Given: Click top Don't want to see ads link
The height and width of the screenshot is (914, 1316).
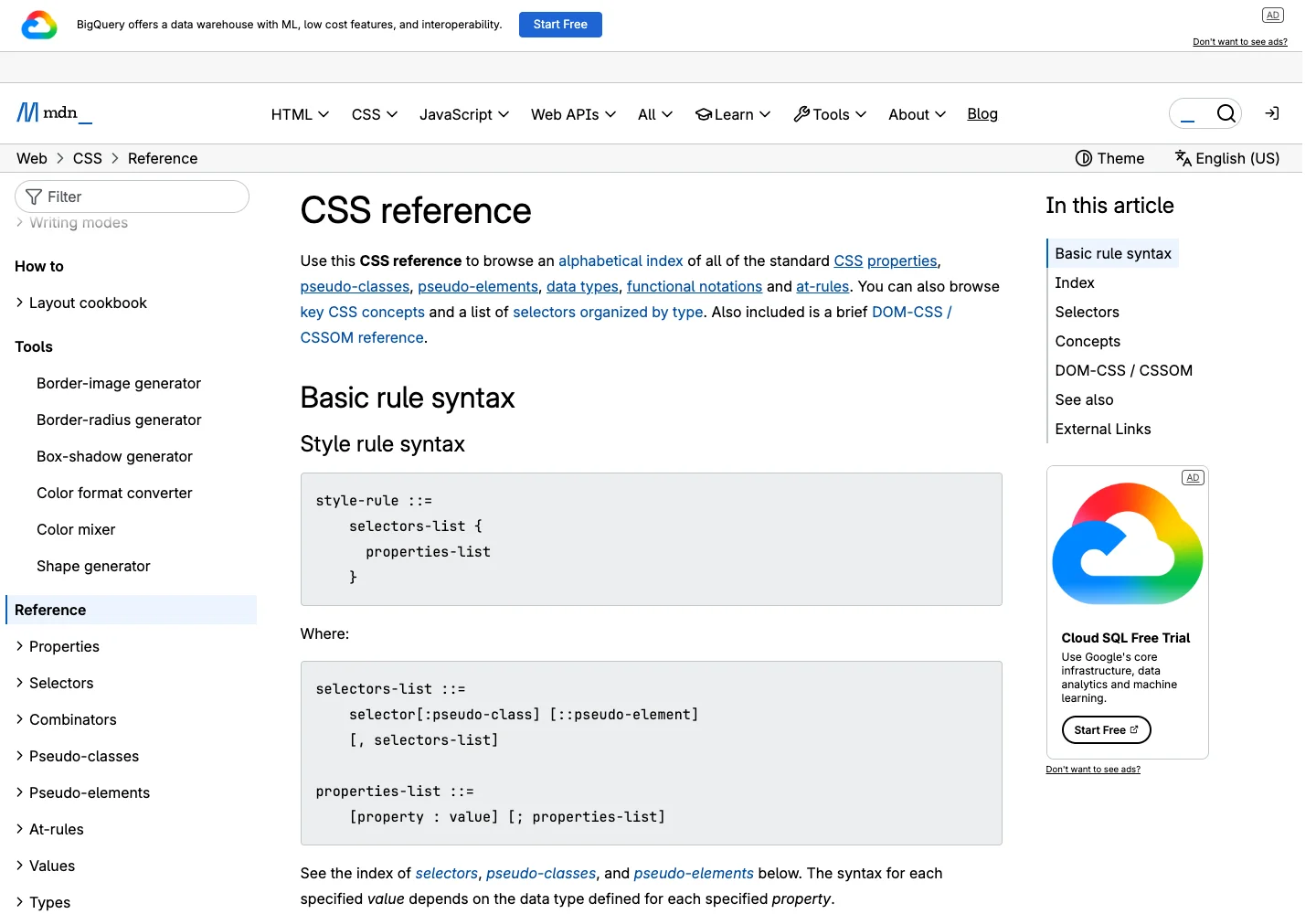Looking at the screenshot, I should (x=1240, y=42).
